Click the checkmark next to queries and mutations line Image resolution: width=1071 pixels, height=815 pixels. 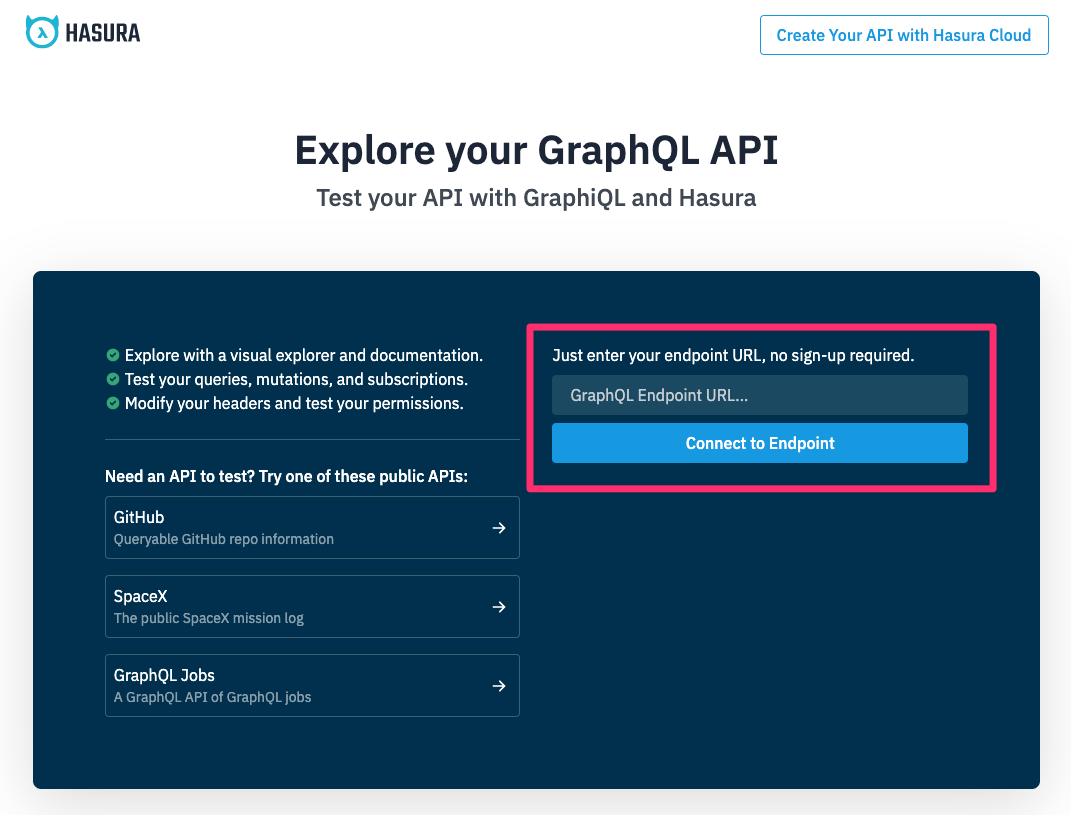click(113, 379)
